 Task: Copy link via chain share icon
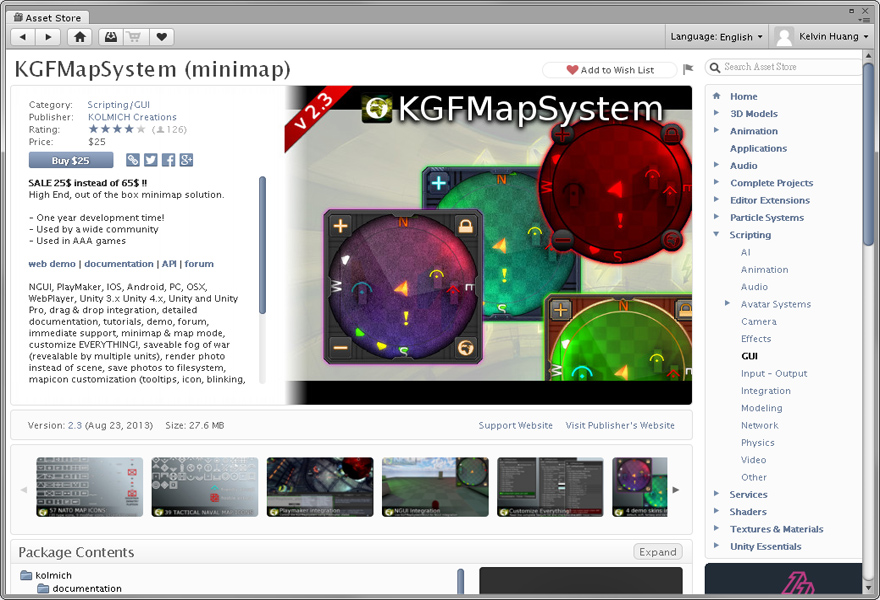pyautogui.click(x=132, y=160)
